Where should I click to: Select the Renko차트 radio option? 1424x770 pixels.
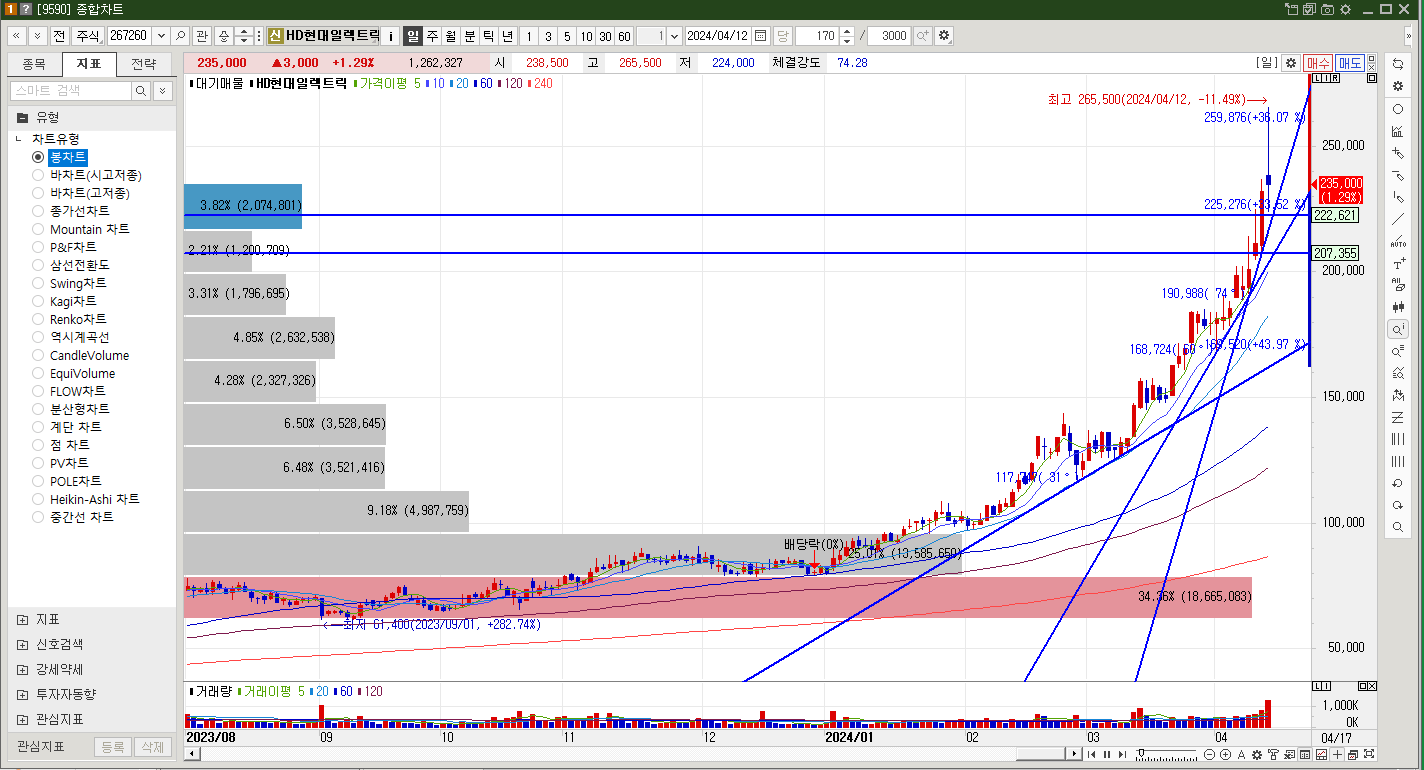(39, 319)
